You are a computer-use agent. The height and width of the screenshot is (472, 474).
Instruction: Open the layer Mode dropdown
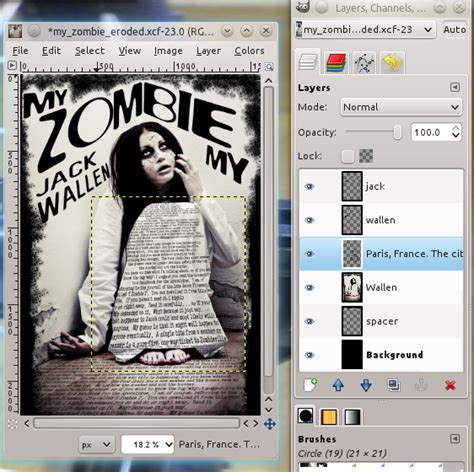point(401,107)
